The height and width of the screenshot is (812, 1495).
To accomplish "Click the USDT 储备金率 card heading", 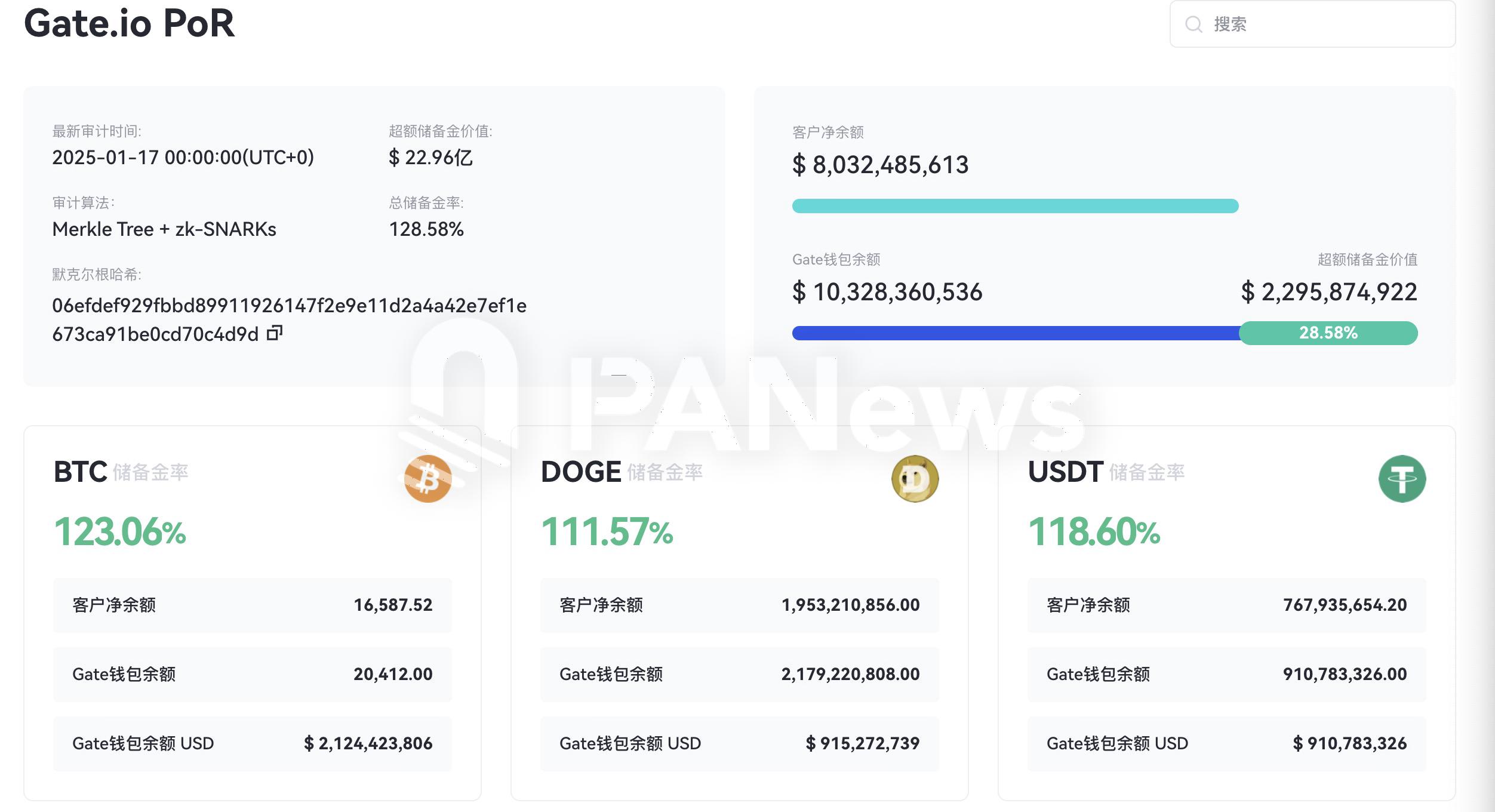I will click(1106, 472).
